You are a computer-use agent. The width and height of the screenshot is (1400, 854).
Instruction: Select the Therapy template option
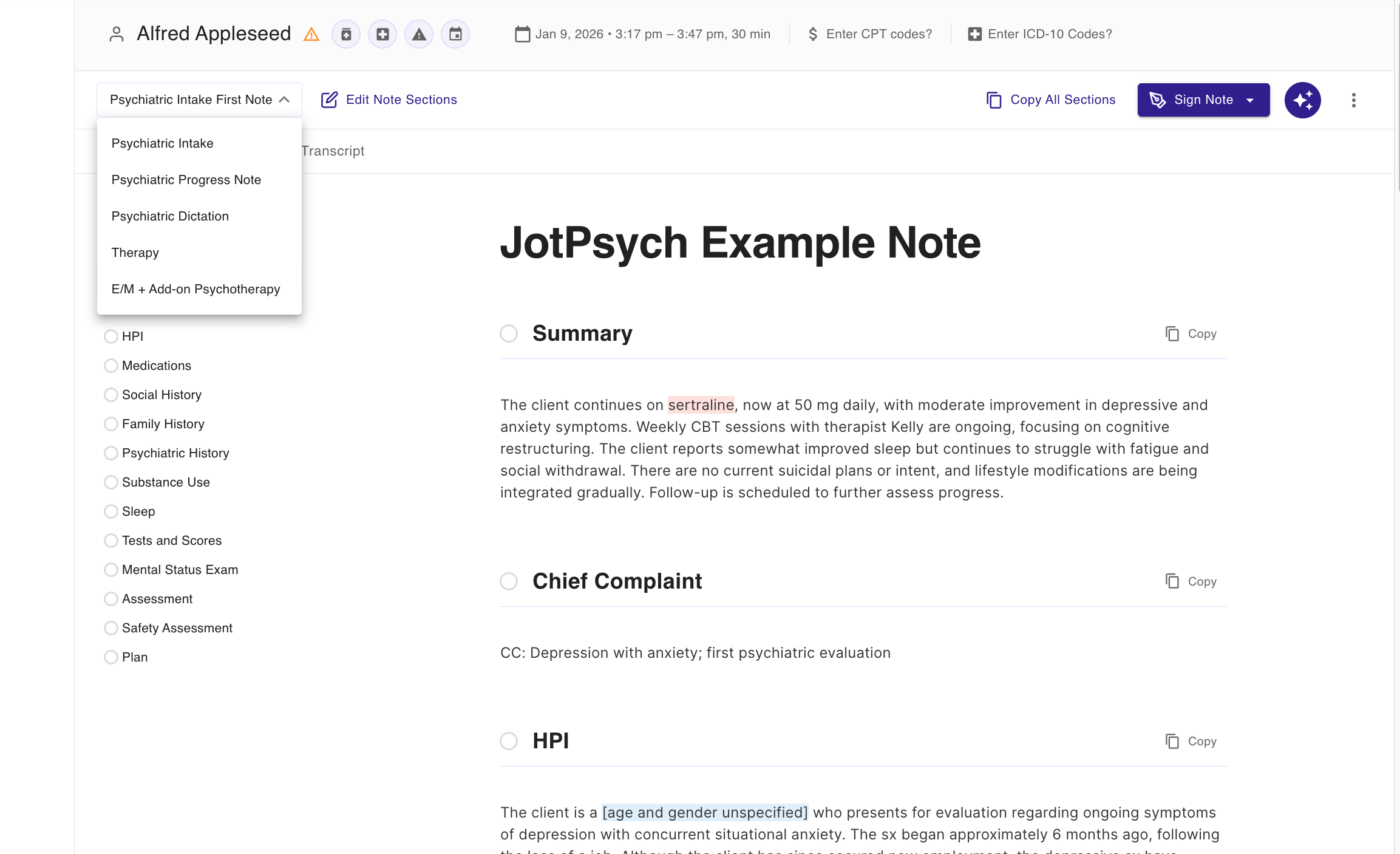coord(135,253)
